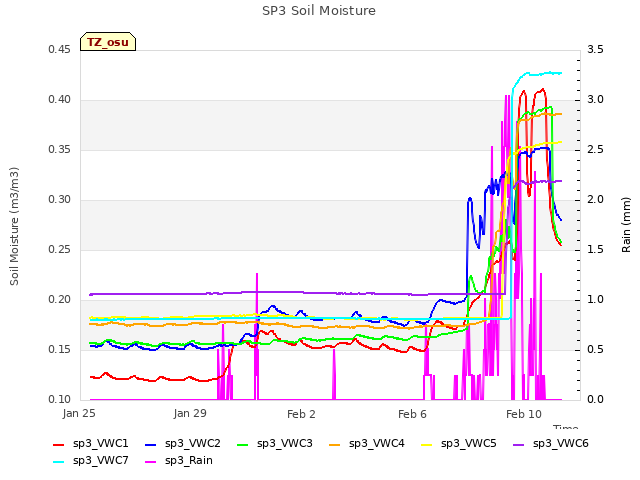This screenshot has width=640, height=480.
Task: Click the 3.5 right axis value
Action: tap(596, 49)
